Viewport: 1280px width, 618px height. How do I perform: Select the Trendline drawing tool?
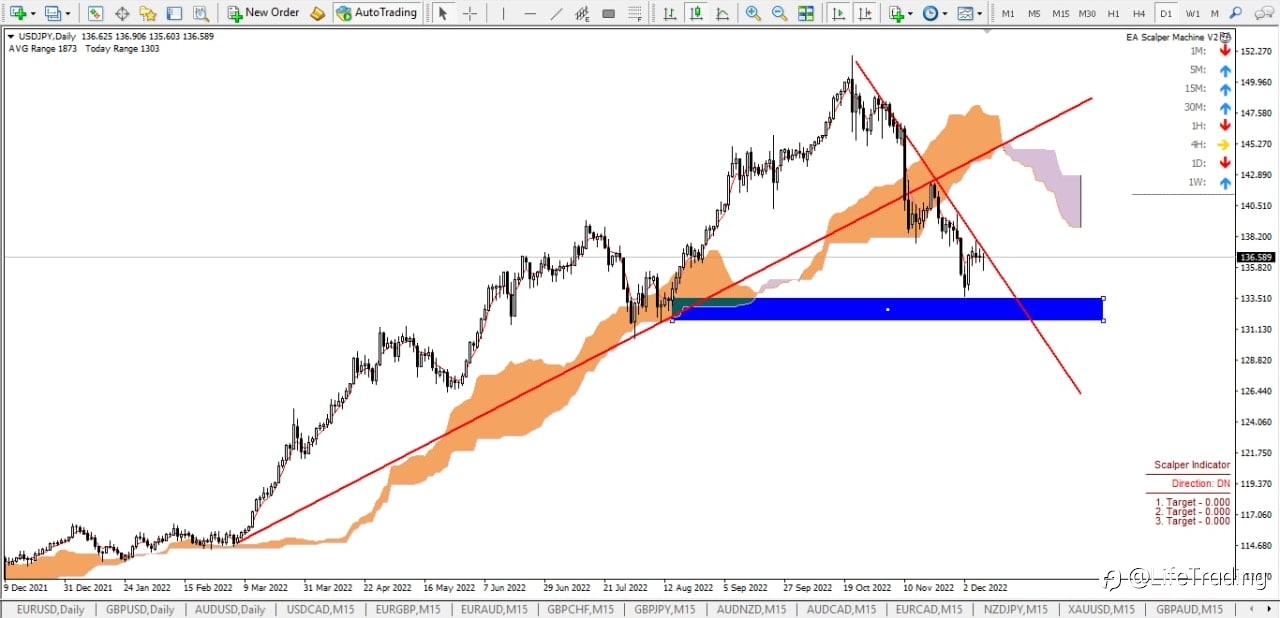pos(556,13)
